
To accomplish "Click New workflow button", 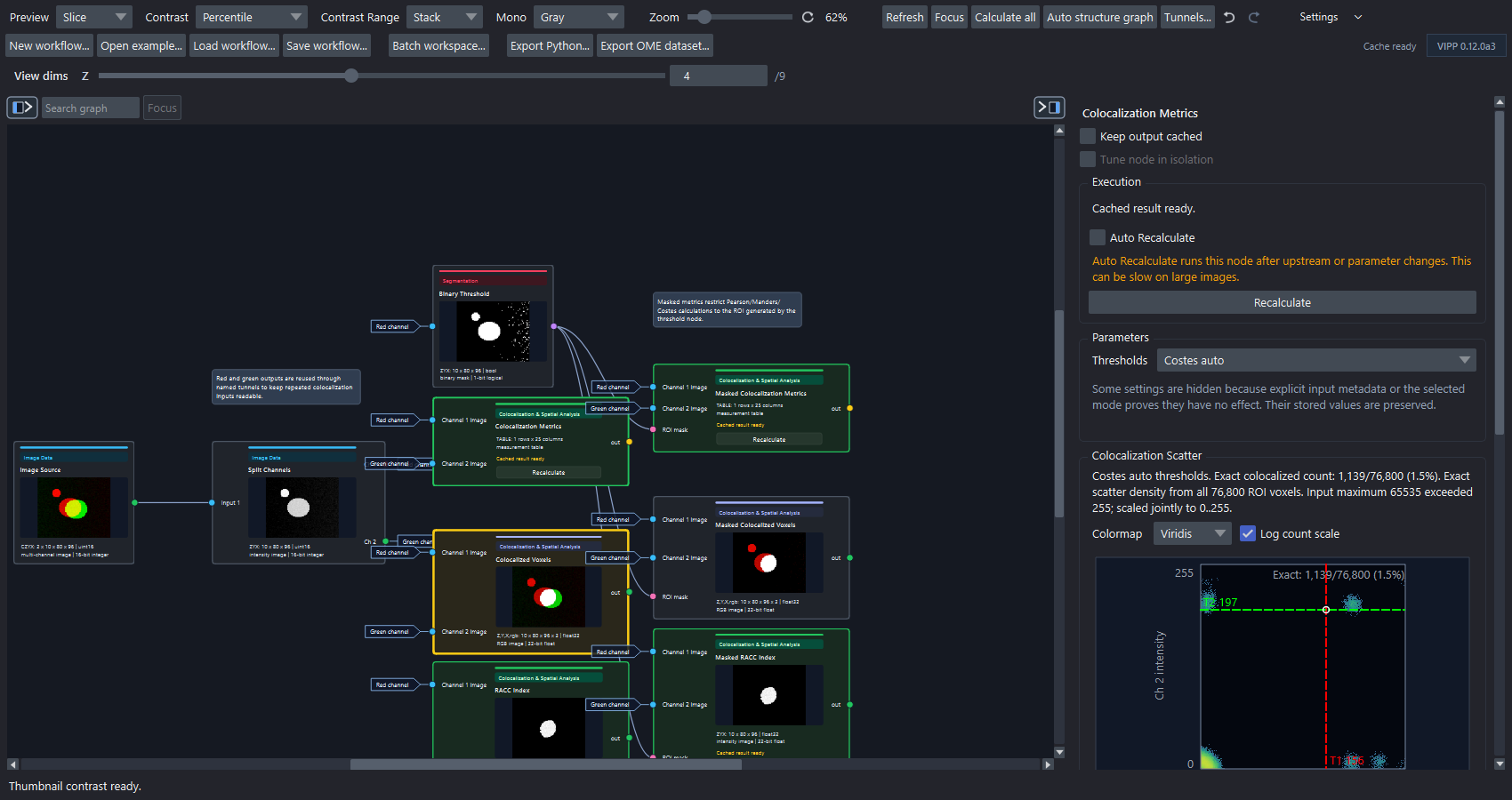I will click(x=49, y=45).
